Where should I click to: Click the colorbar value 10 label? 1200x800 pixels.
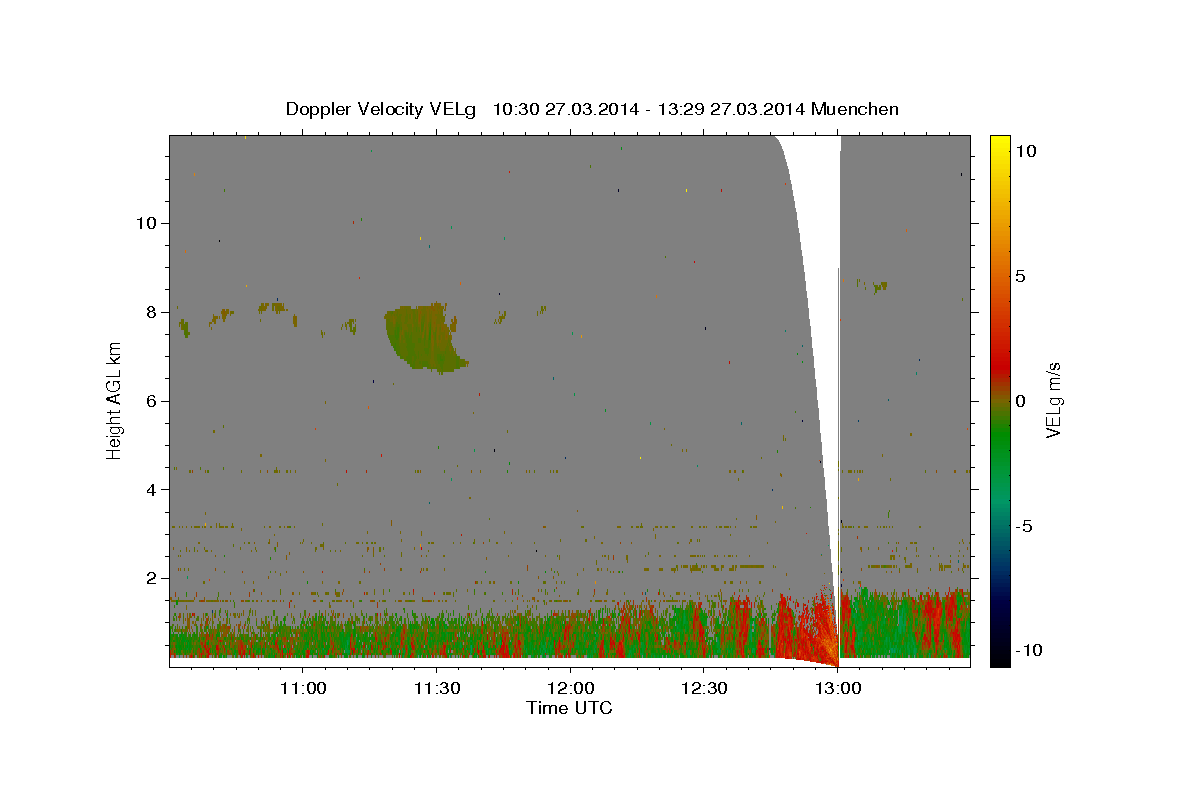(x=1025, y=151)
